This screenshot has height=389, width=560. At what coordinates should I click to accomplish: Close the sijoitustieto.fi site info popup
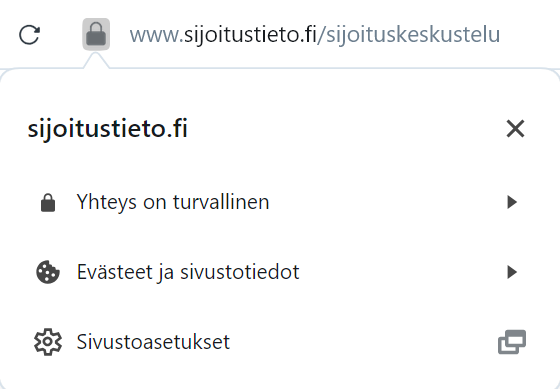coord(515,129)
